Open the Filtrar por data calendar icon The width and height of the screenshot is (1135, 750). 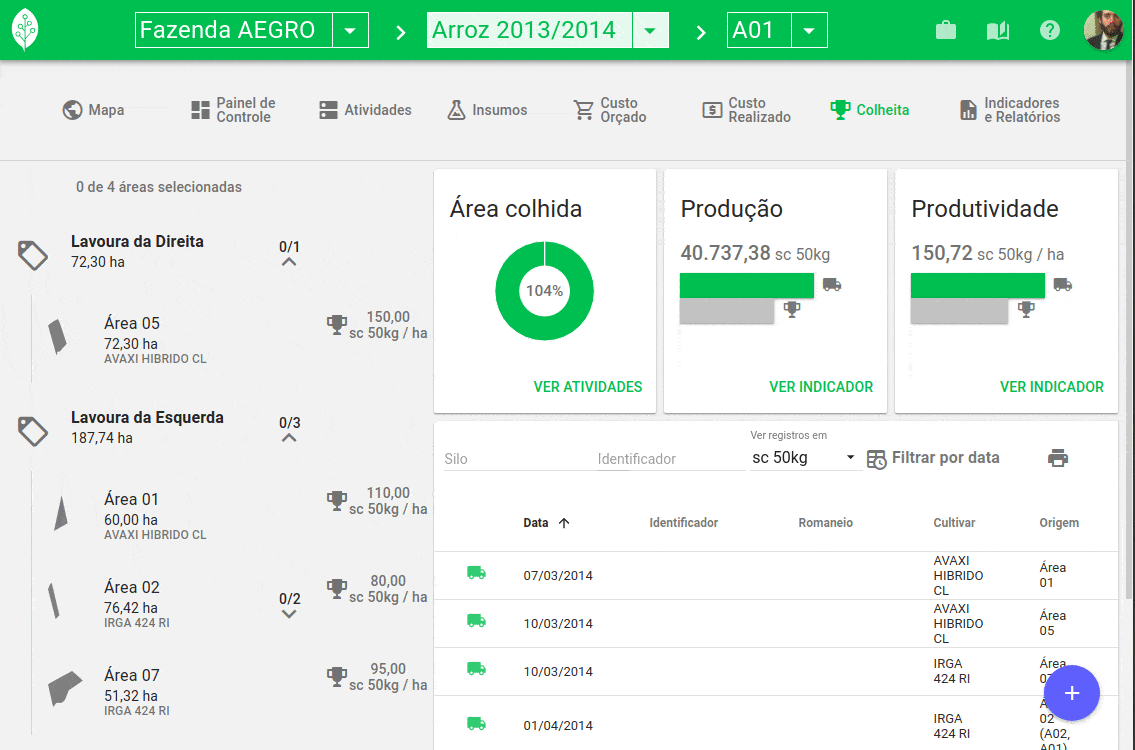[x=875, y=458]
